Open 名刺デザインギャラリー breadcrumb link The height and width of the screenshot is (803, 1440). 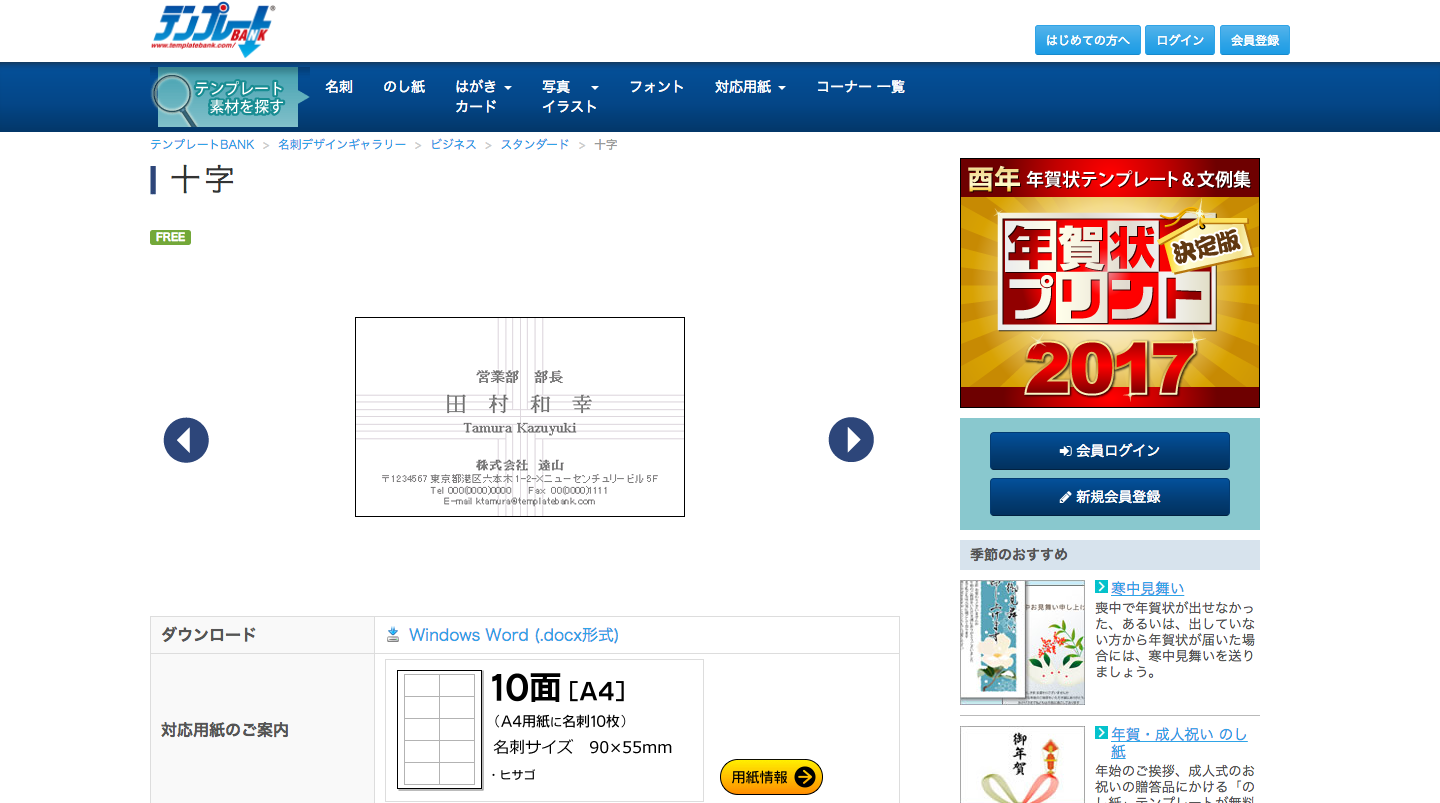pyautogui.click(x=342, y=145)
